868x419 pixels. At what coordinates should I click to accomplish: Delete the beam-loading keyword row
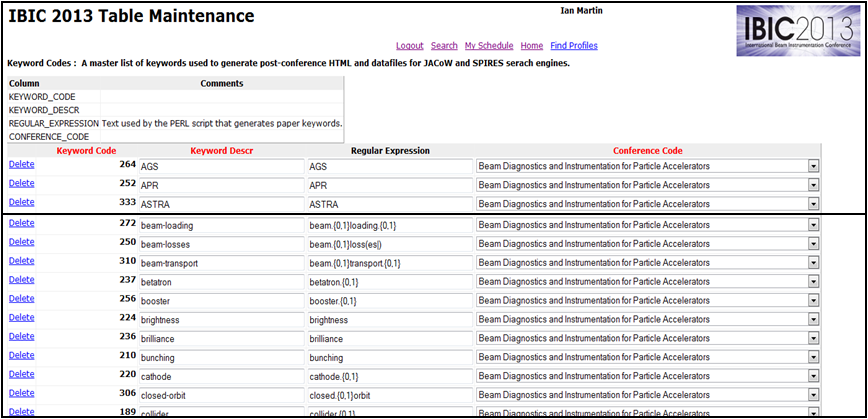[22, 223]
